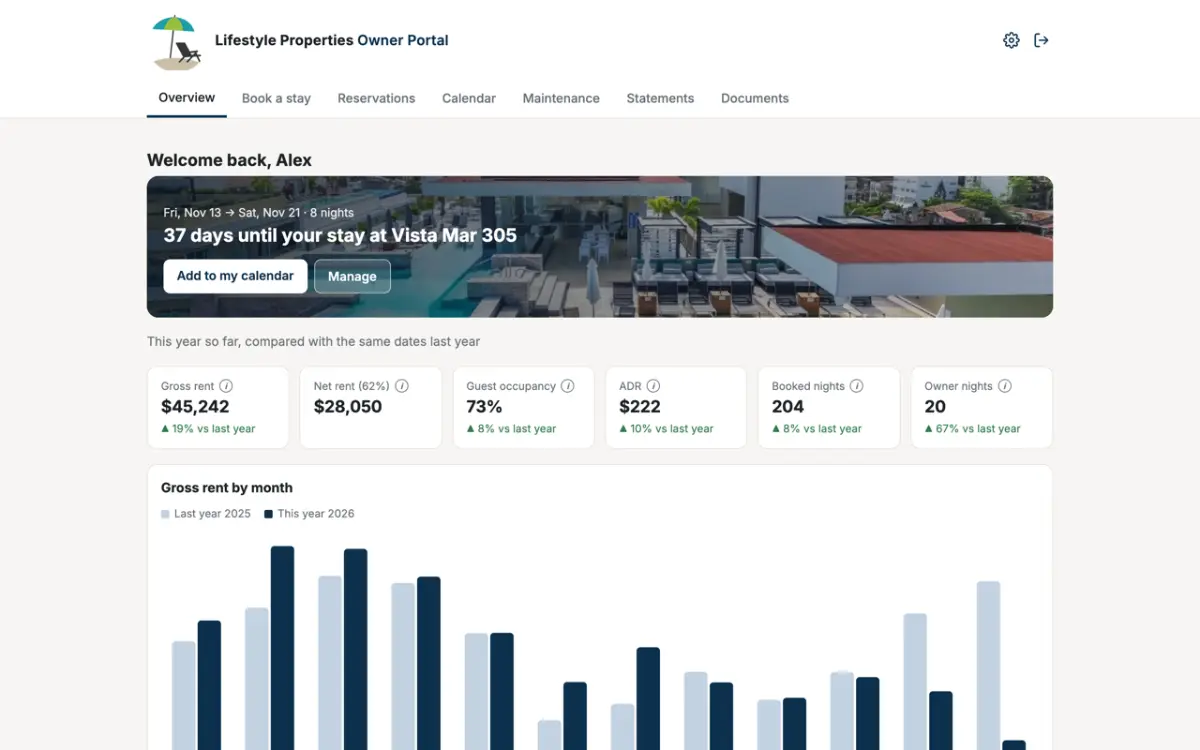Click the 73% guest occupancy value
Screen dimensions: 1200x750
tap(484, 407)
